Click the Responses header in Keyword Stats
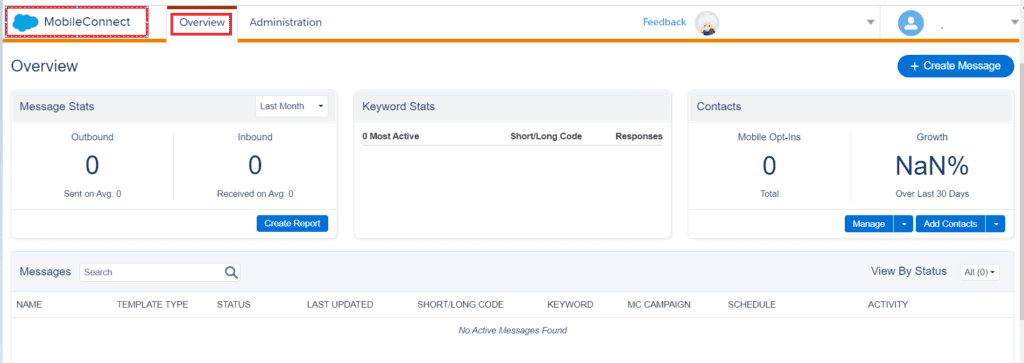Image resolution: width=1024 pixels, height=363 pixels. coord(639,136)
